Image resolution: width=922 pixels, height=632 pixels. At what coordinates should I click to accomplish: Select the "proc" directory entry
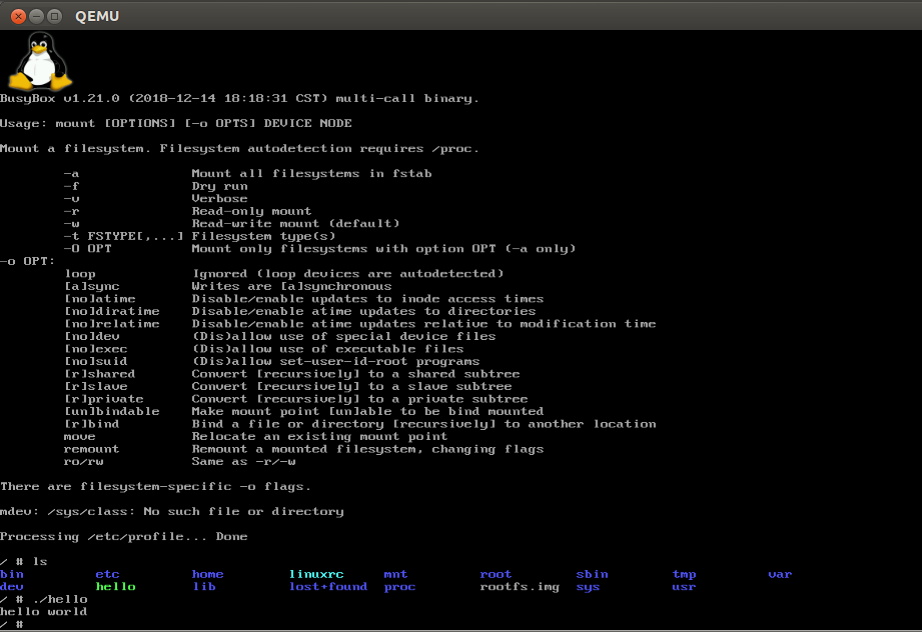coord(399,586)
